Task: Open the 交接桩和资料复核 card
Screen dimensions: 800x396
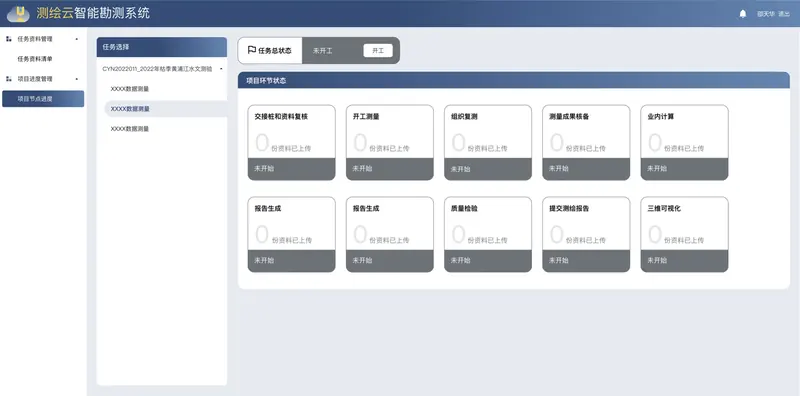Action: point(291,142)
